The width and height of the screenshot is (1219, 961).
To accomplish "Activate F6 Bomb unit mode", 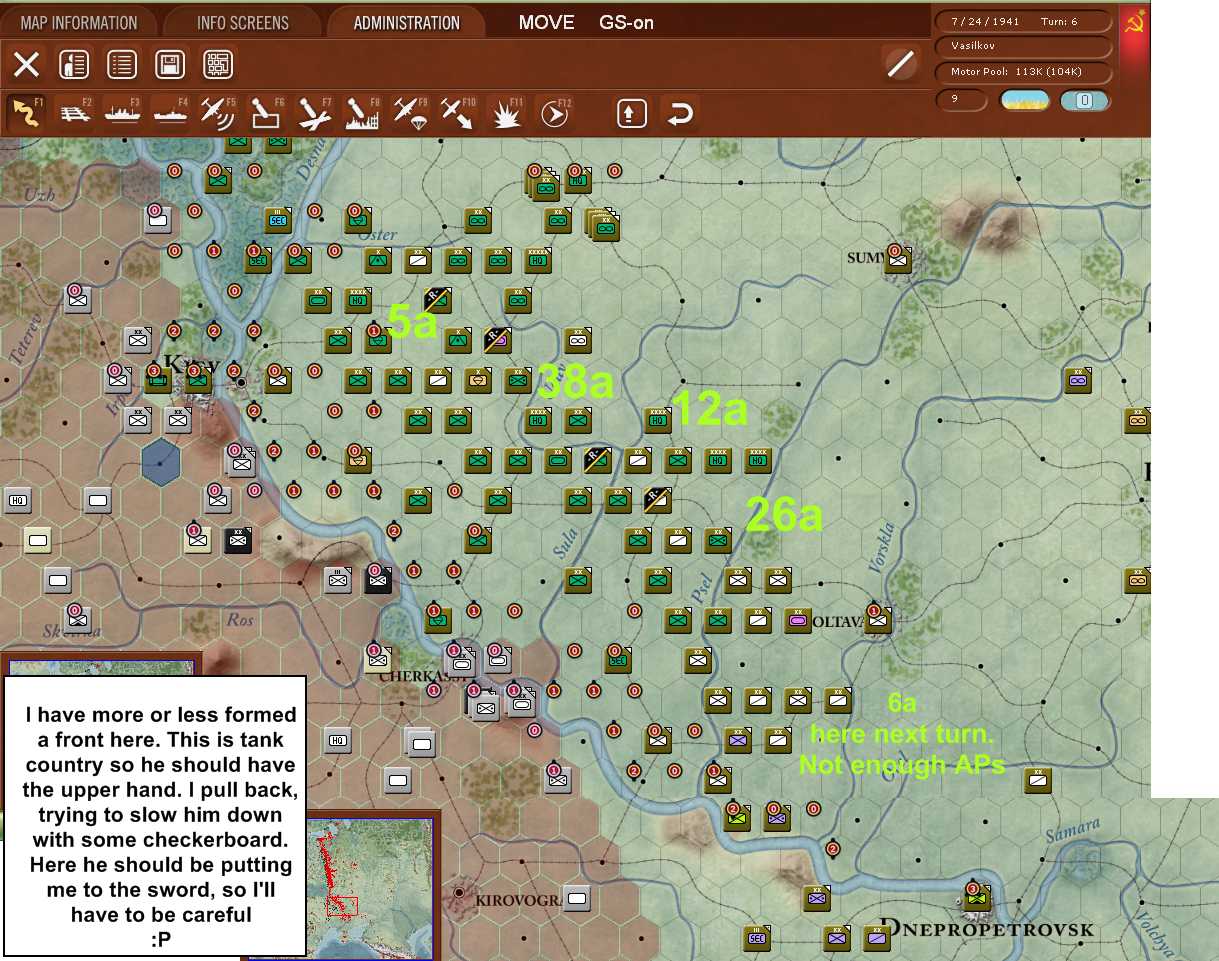I will pyautogui.click(x=268, y=113).
